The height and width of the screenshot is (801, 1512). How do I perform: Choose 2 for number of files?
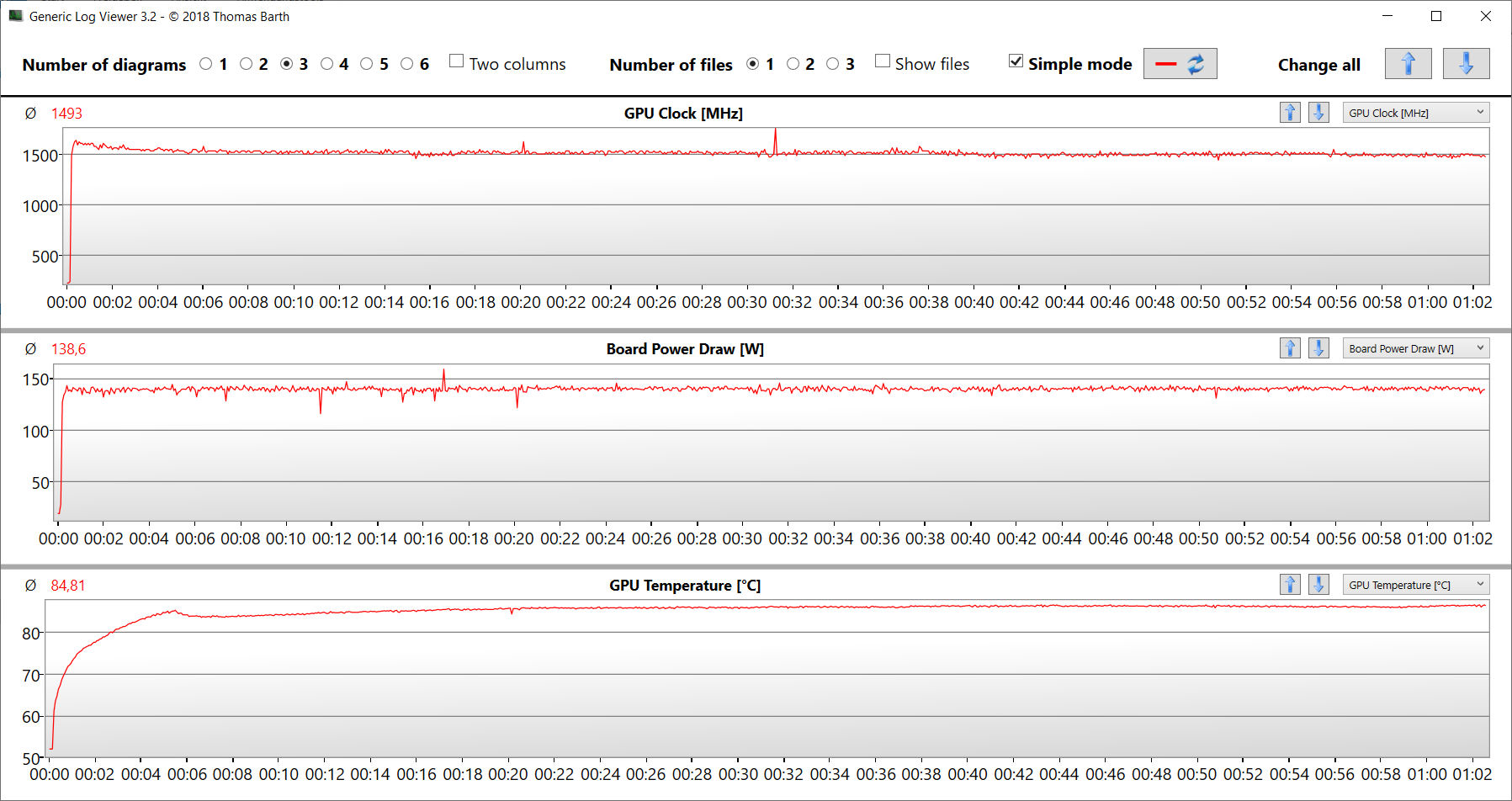click(793, 64)
